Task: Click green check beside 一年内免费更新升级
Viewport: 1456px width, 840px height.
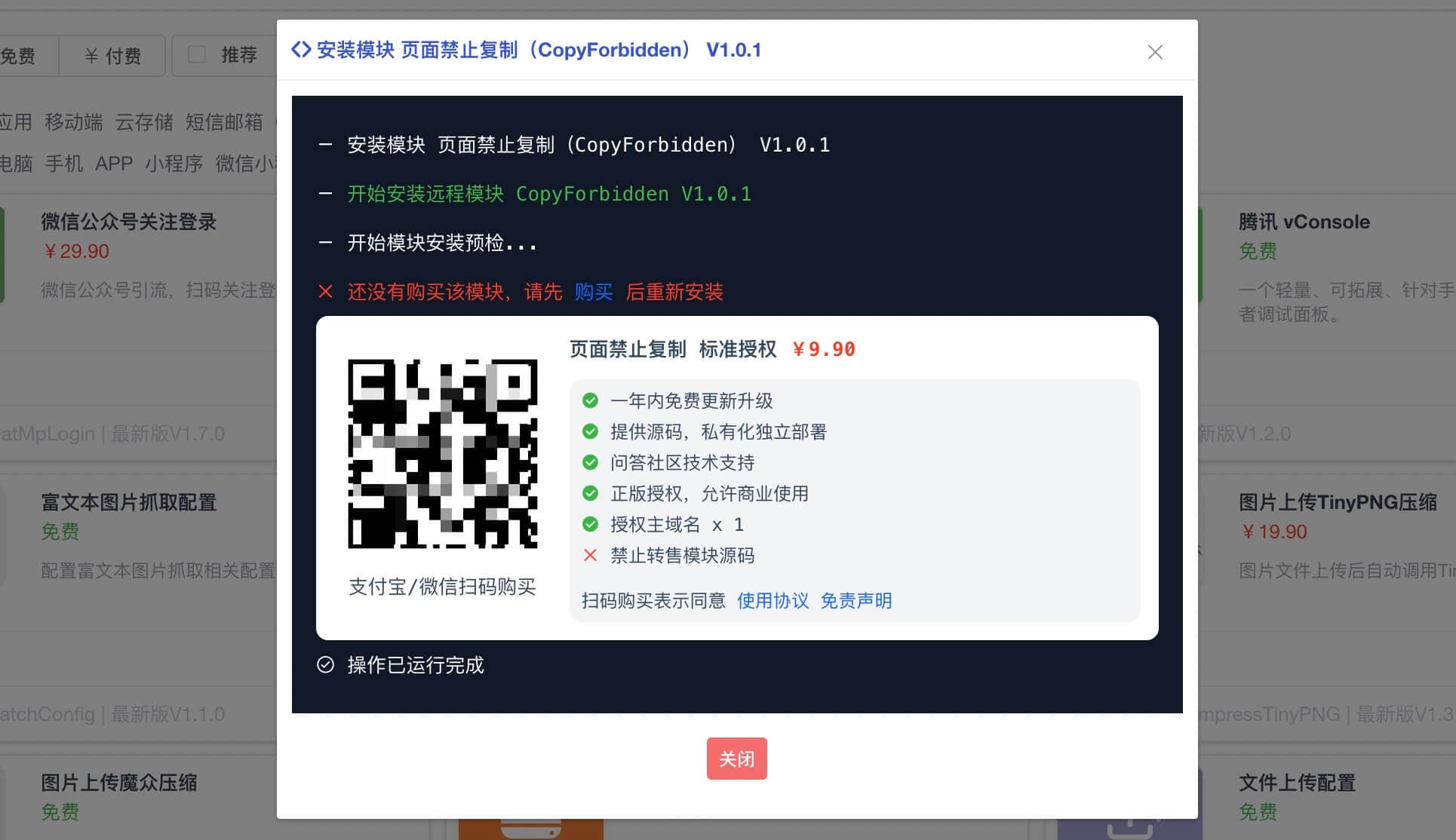Action: pos(590,400)
